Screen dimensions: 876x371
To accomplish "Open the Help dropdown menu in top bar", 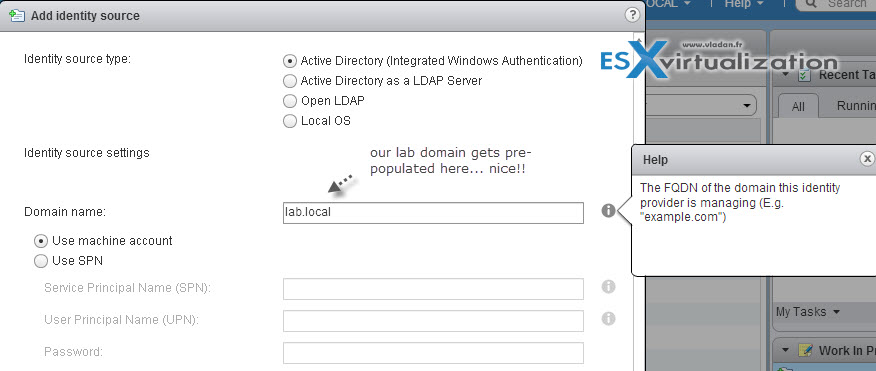I will [745, 4].
